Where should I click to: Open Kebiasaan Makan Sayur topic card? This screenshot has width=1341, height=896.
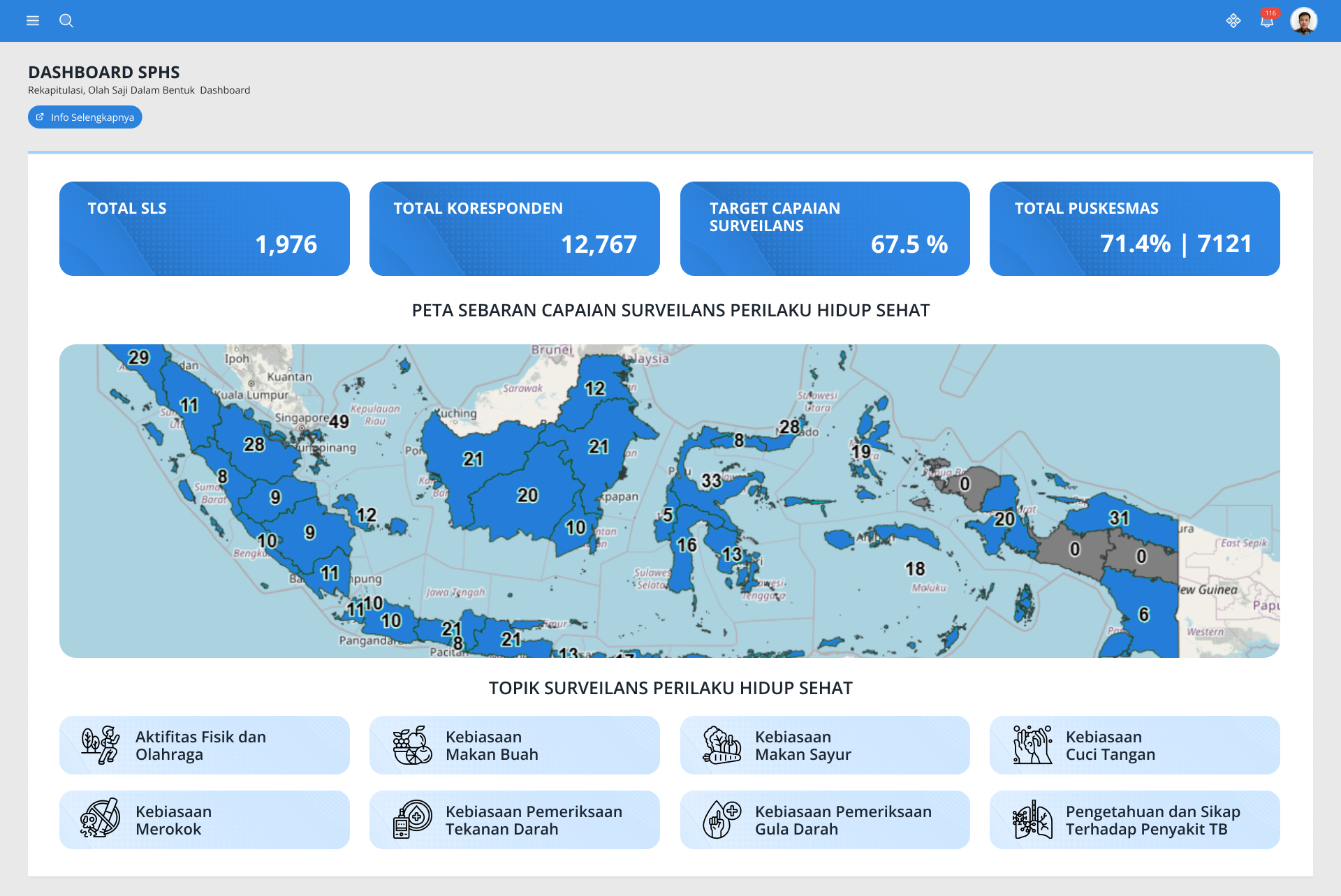824,745
